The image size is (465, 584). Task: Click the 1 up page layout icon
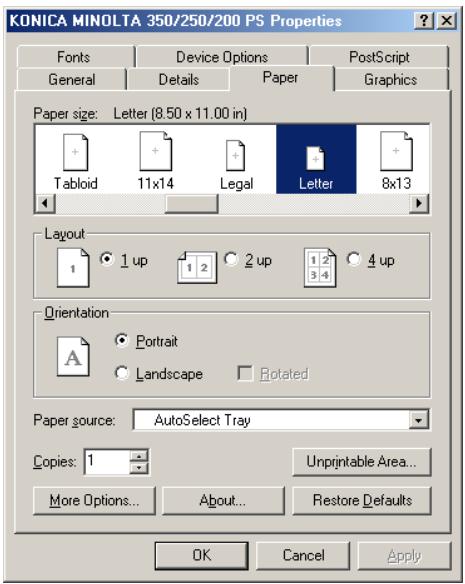pos(73,268)
